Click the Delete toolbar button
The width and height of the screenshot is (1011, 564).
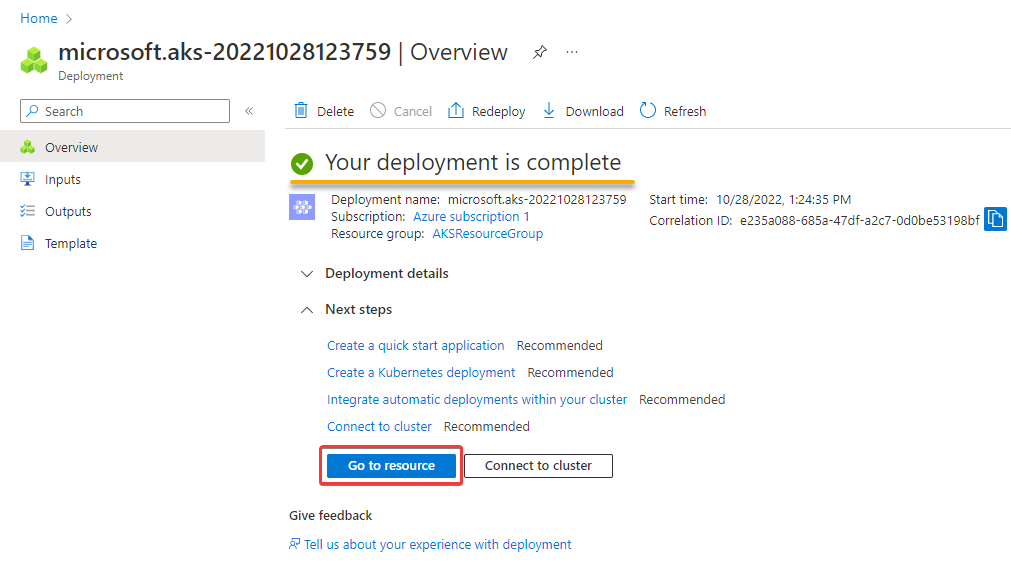pyautogui.click(x=324, y=111)
